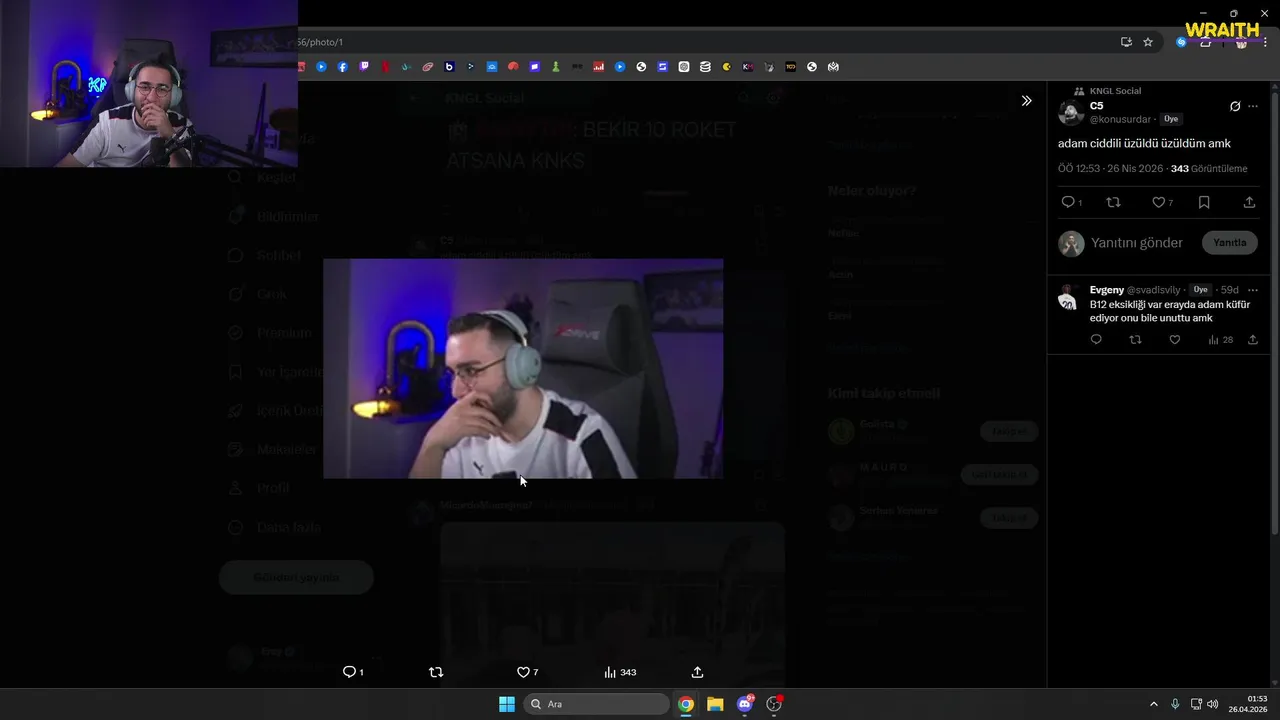Open @konusurdar profile handle link
Image resolution: width=1280 pixels, height=720 pixels.
1120,119
